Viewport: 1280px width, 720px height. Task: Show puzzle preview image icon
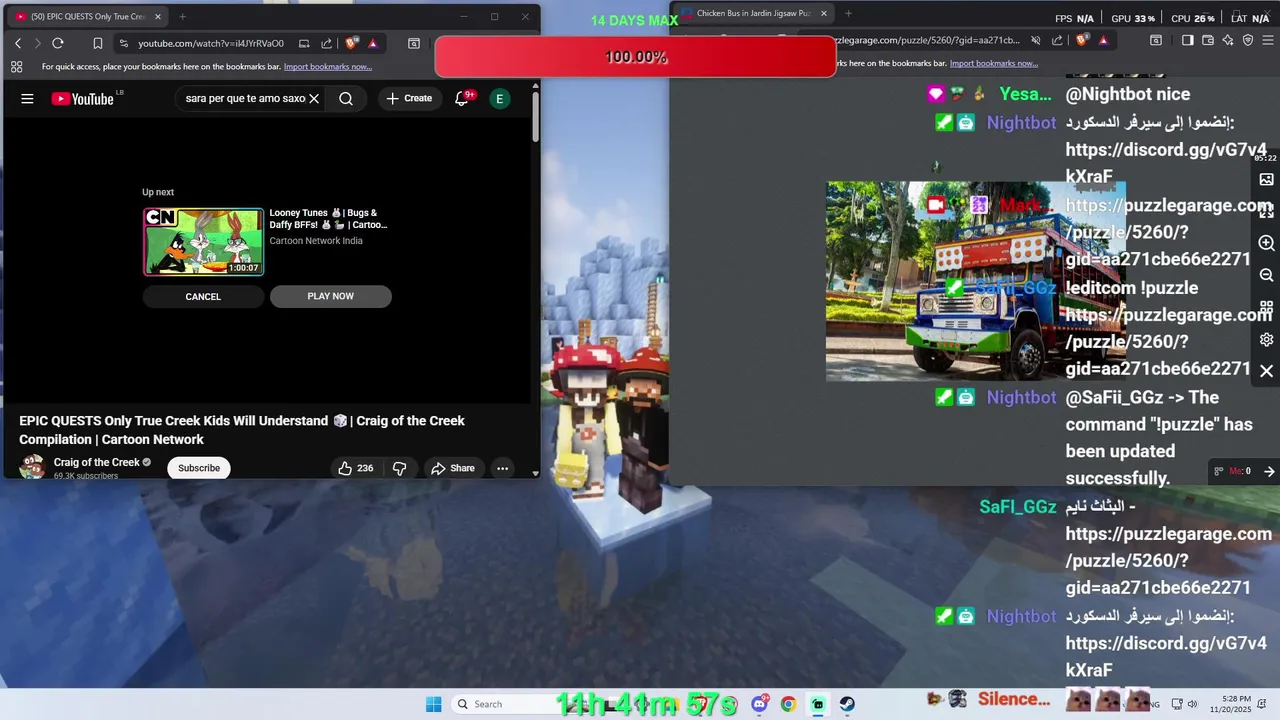(1266, 180)
